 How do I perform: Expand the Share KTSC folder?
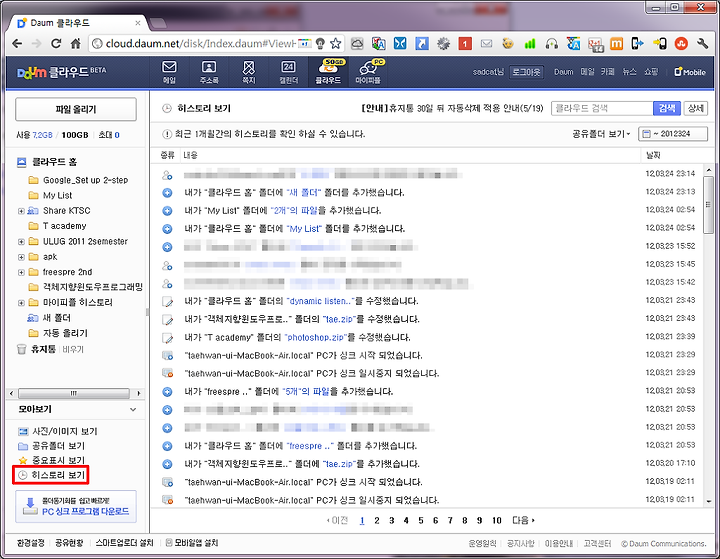(x=21, y=211)
